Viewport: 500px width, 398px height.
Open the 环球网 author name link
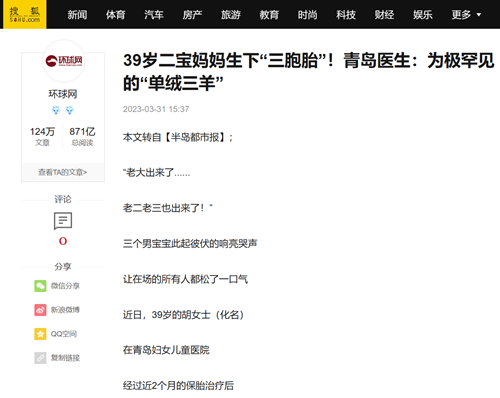[x=63, y=94]
